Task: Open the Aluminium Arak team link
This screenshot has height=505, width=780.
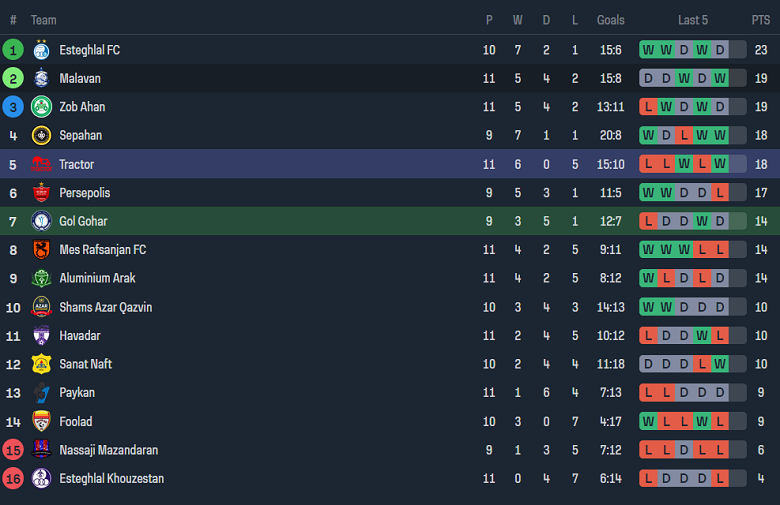Action: [97, 278]
